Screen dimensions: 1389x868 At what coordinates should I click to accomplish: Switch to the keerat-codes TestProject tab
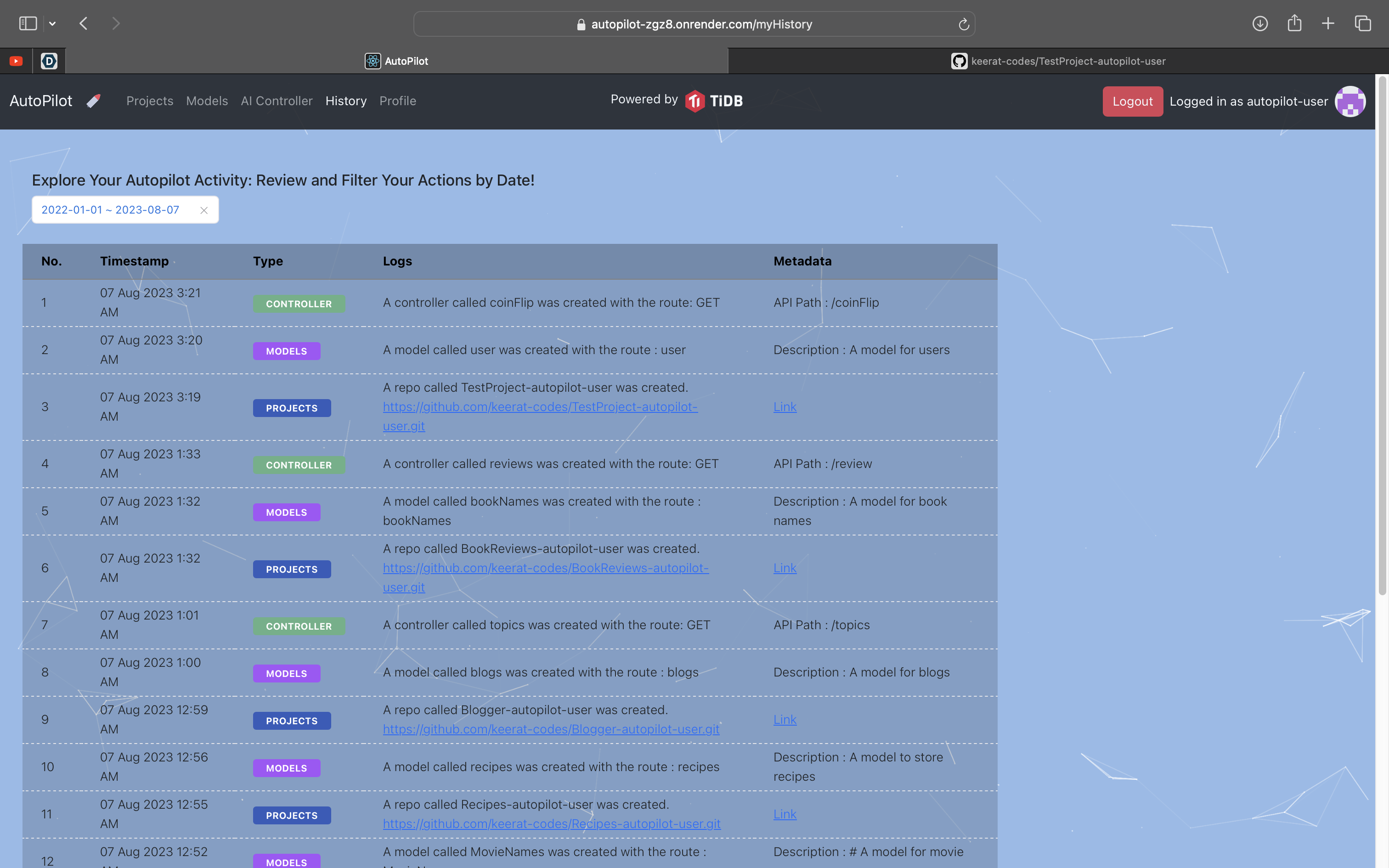point(1058,61)
